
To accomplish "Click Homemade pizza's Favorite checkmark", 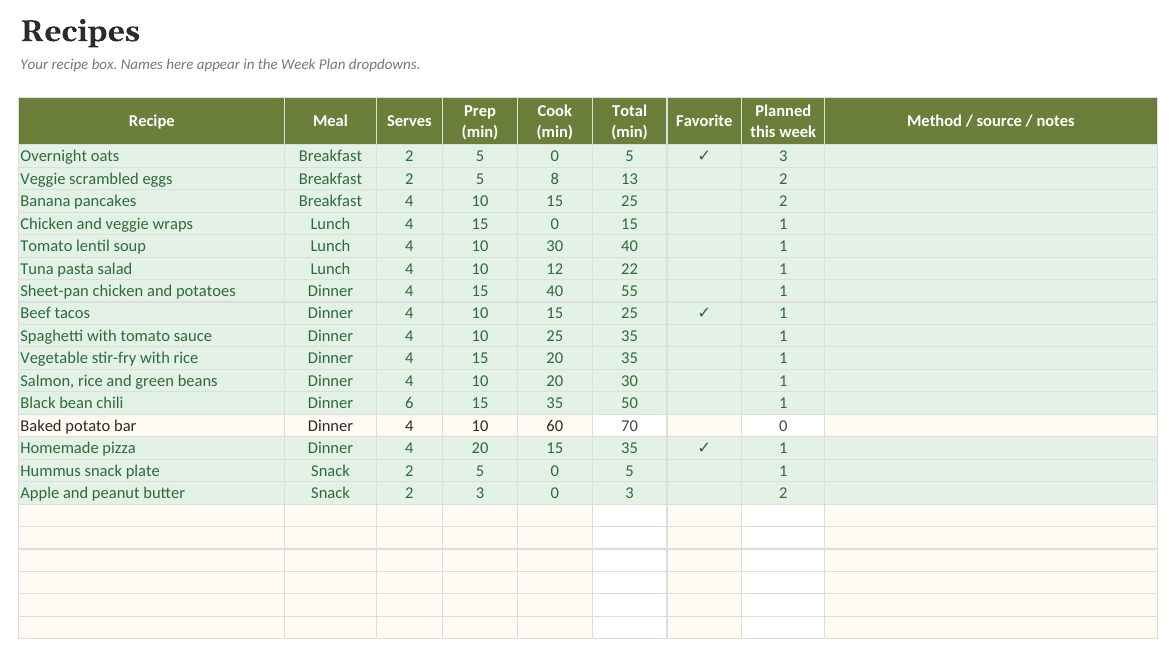I will tap(704, 448).
